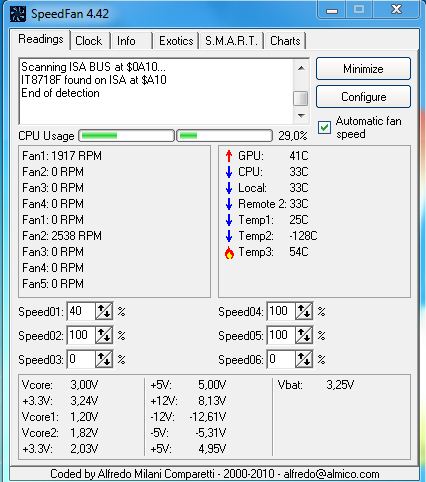Viewport: 426px width, 482px height.
Task: Click the Minimize button
Action: 363,69
